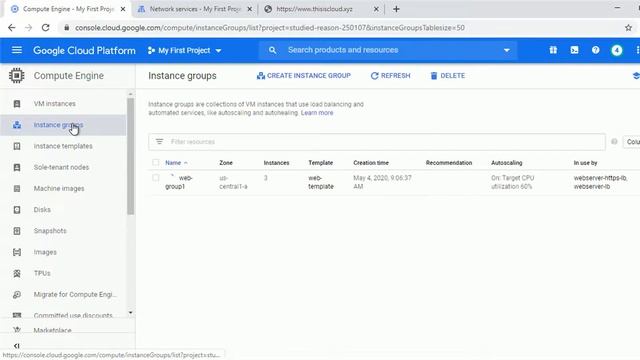Viewport: 640px width, 360px height.
Task: Focus the Filter resources input field
Action: pyautogui.click(x=376, y=142)
